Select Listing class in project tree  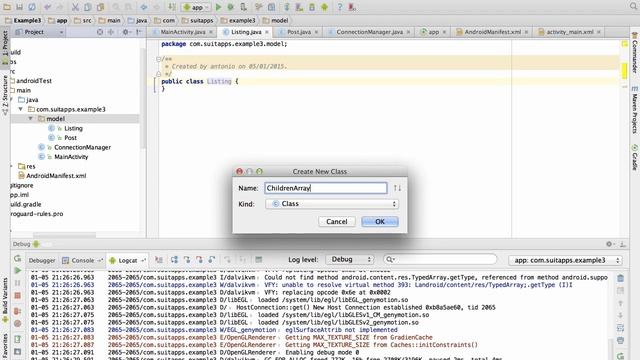73,128
